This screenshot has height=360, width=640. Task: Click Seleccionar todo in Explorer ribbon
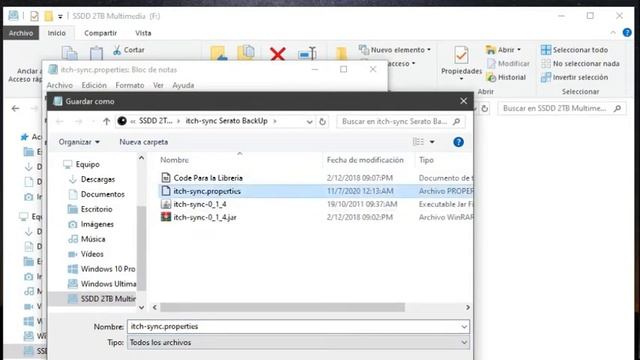[574, 50]
